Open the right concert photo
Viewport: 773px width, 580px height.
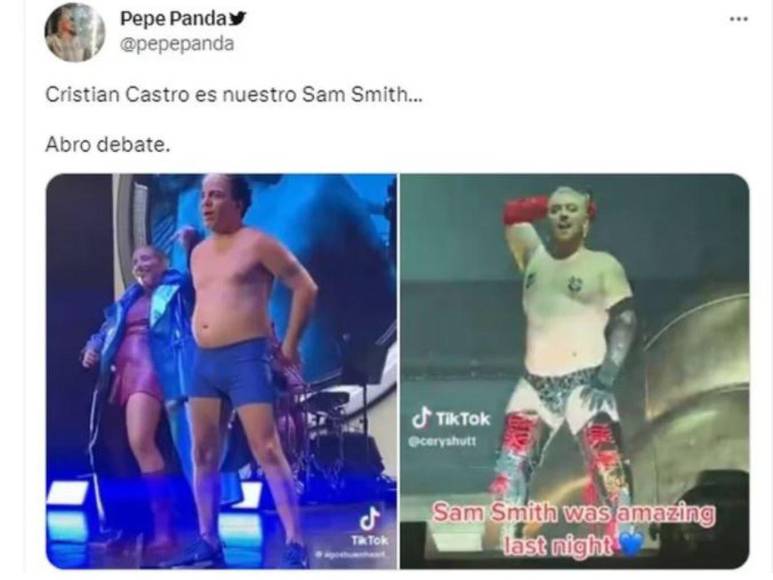point(574,371)
